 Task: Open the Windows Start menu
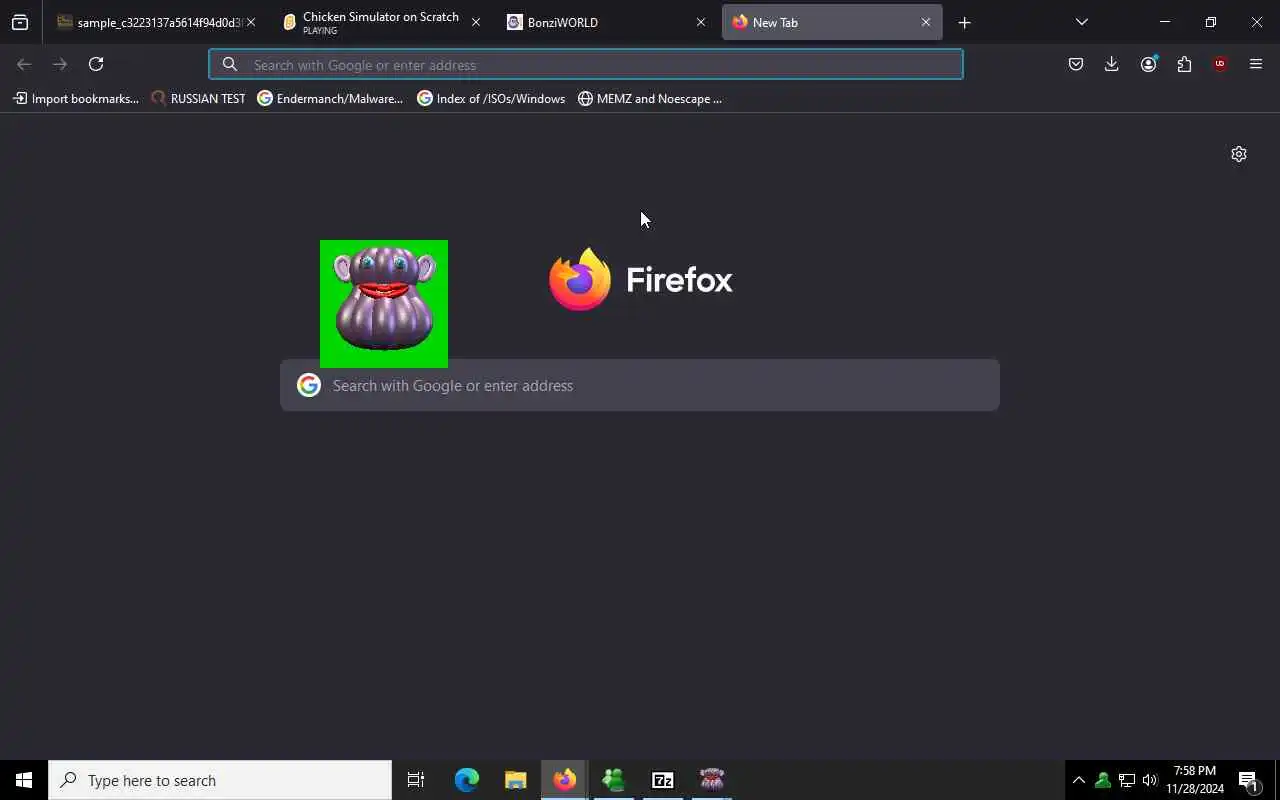pyautogui.click(x=24, y=780)
